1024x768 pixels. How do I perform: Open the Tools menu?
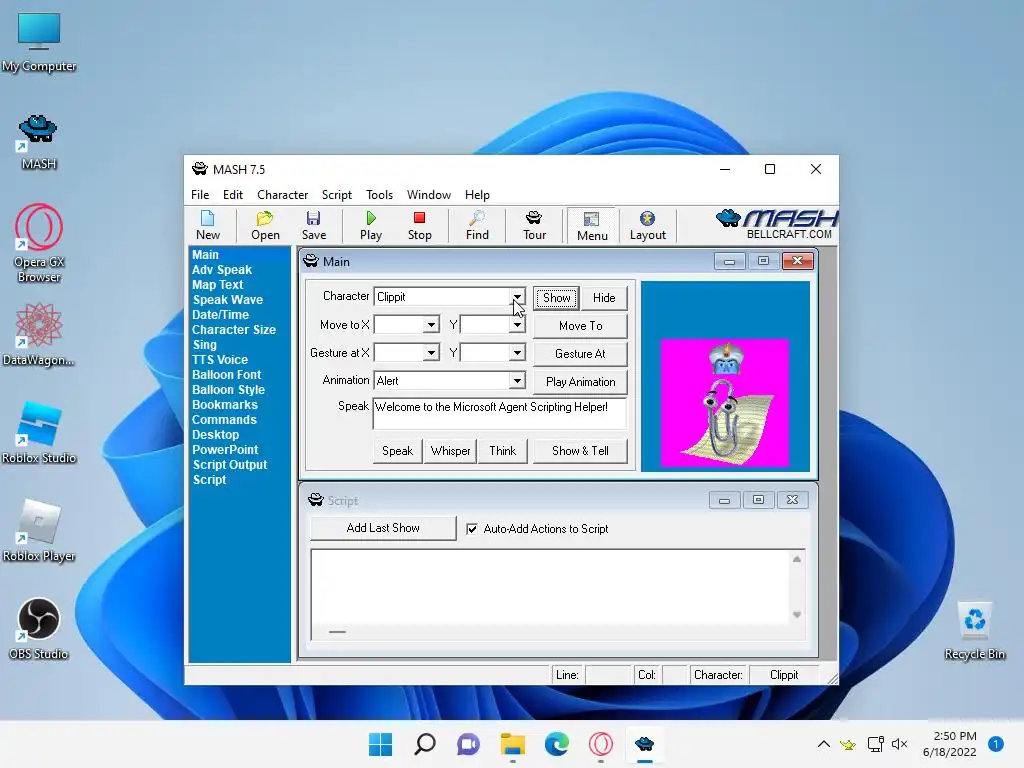point(379,195)
